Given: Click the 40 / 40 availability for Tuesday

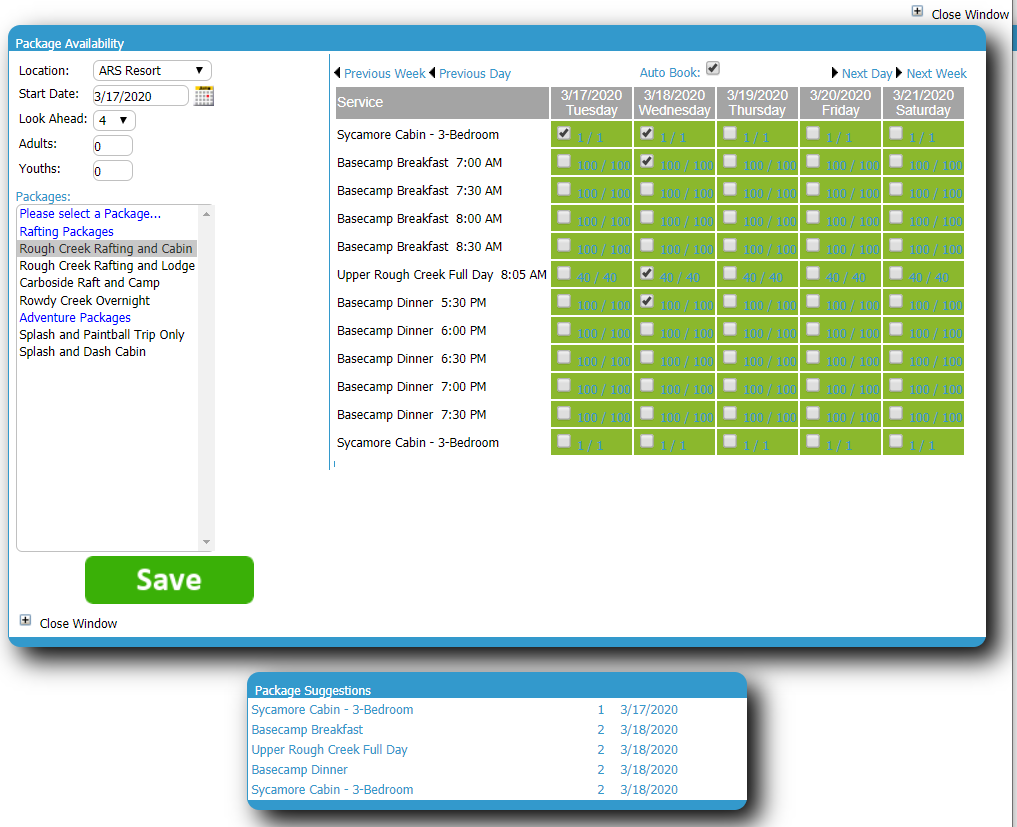Looking at the screenshot, I should tap(597, 278).
